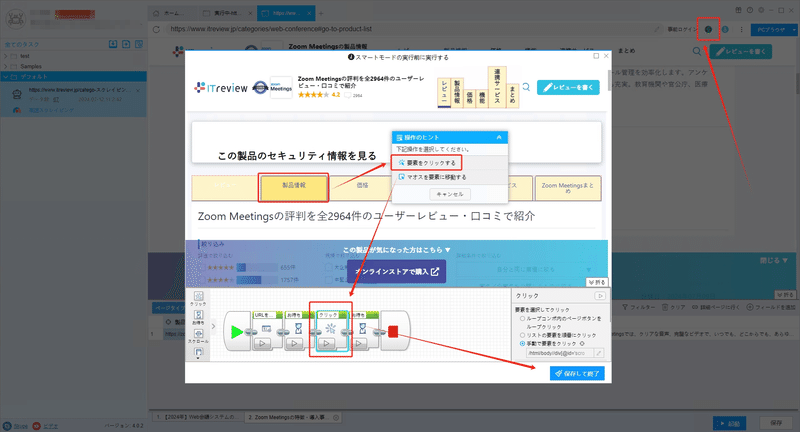
Task: Maximize the smart mode dialog
Action: point(596,56)
